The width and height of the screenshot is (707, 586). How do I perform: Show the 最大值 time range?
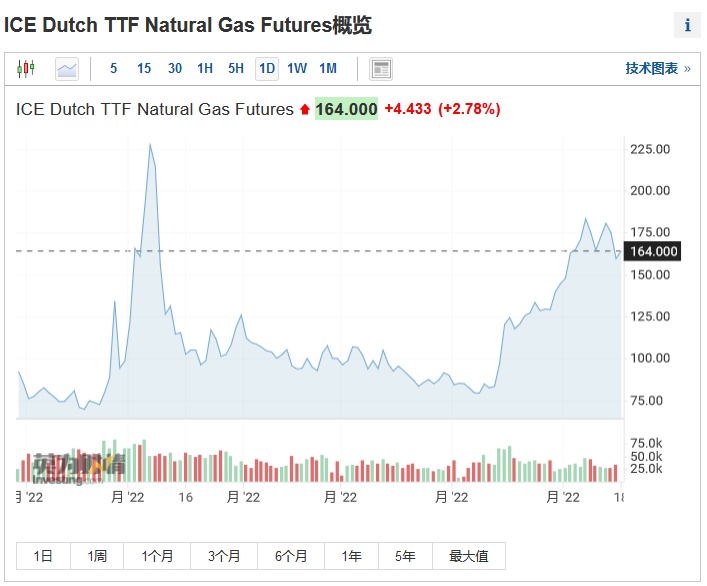click(468, 556)
